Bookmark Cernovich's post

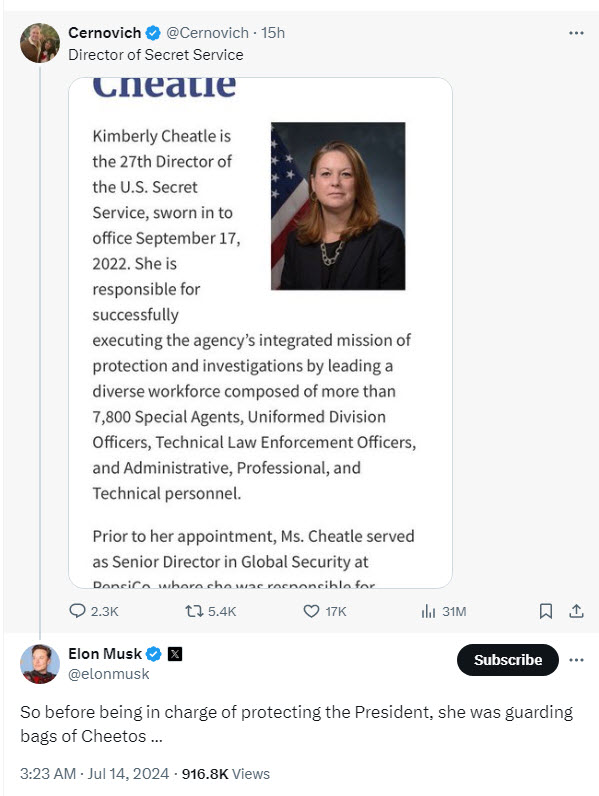click(x=545, y=611)
